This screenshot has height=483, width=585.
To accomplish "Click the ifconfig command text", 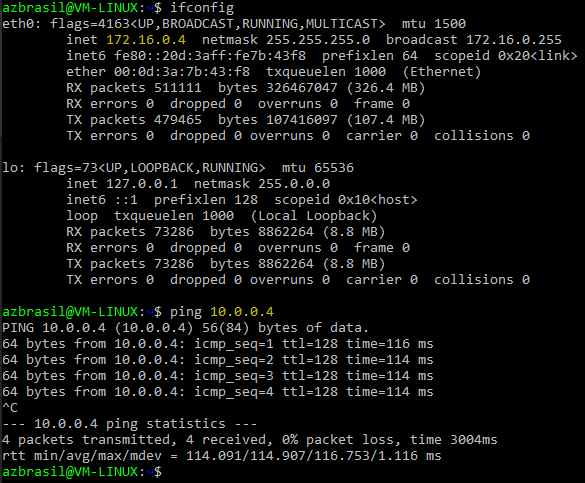I will pos(202,8).
